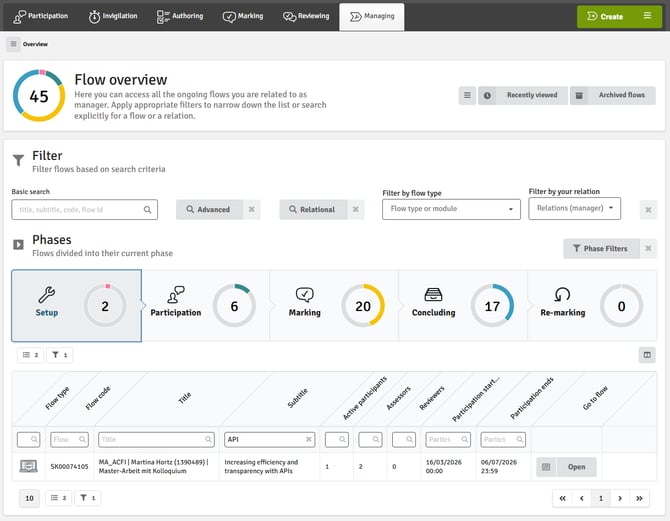Image resolution: width=670 pixels, height=521 pixels.
Task: Click the clear Phase Filters X icon
Action: 648,248
